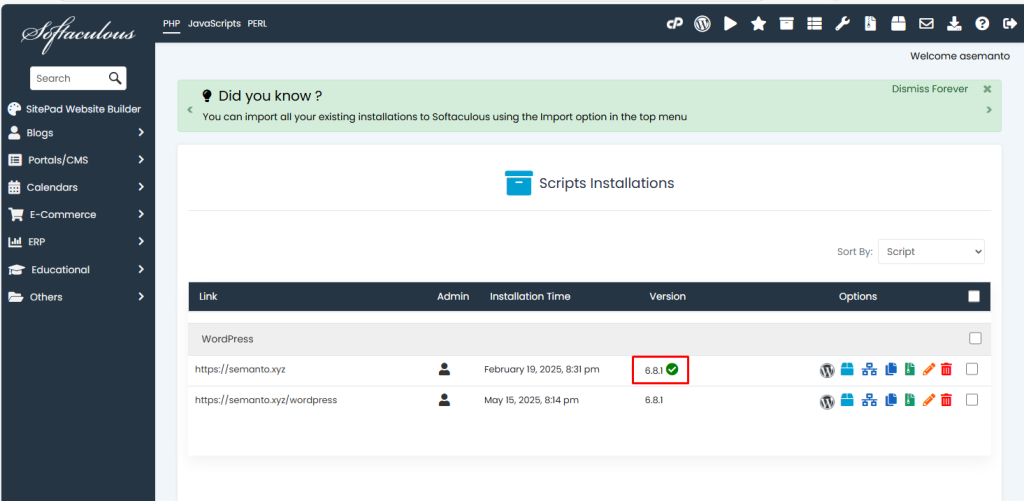This screenshot has height=501, width=1024.
Task: Open the admin user icon for semanto.xyz
Action: (x=445, y=369)
